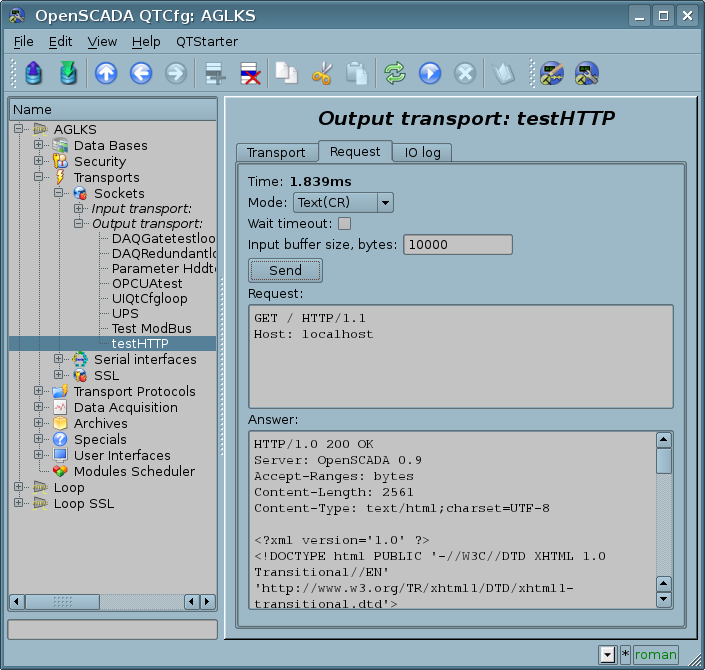The width and height of the screenshot is (705, 670).
Task: Click the scissors Cut item icon
Action: 321,73
